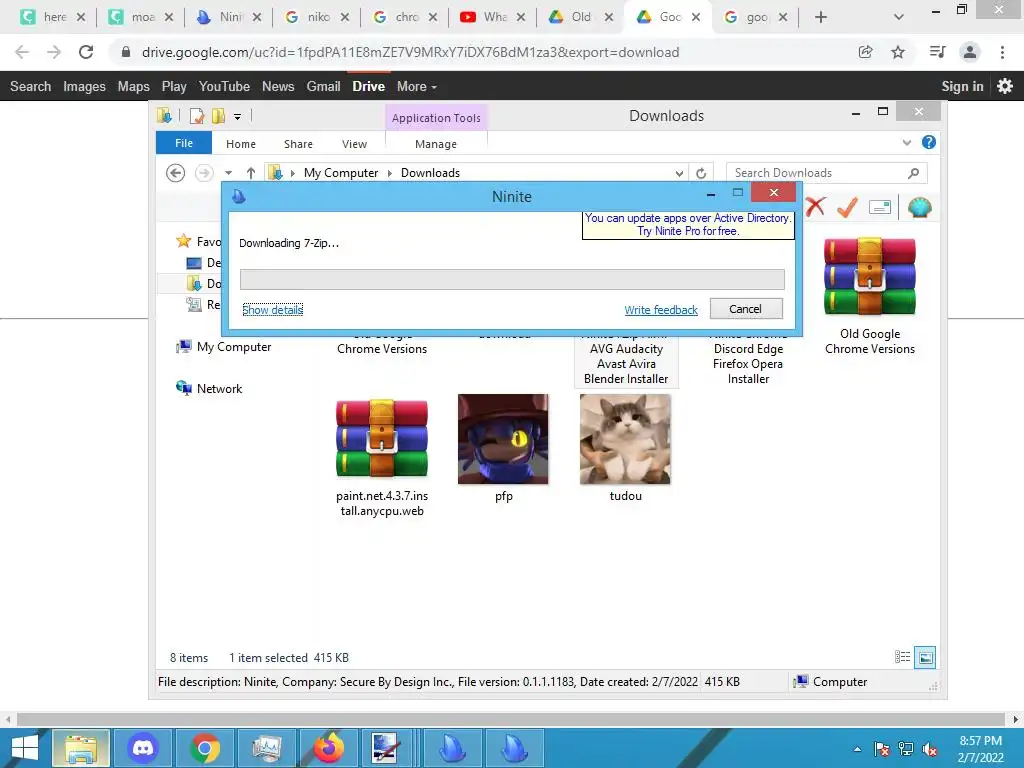Expand the Explorer ribbon chevron
Viewport: 1024px width, 768px height.
click(x=906, y=142)
